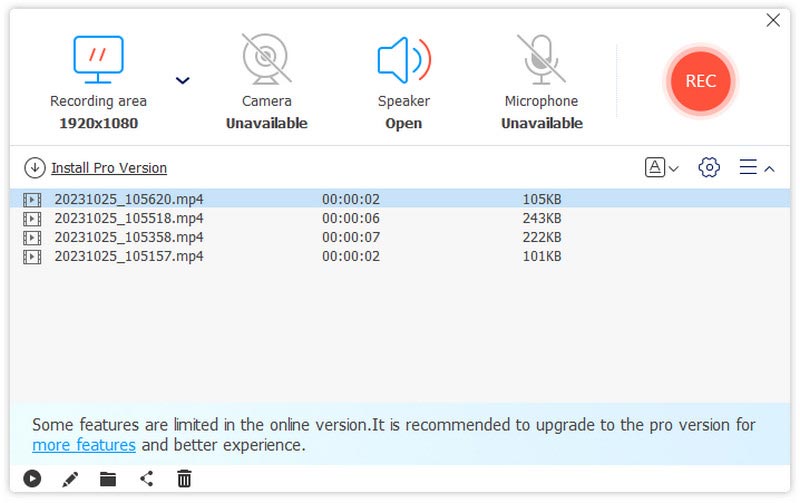
Task: Play the selected recording
Action: [x=32, y=479]
